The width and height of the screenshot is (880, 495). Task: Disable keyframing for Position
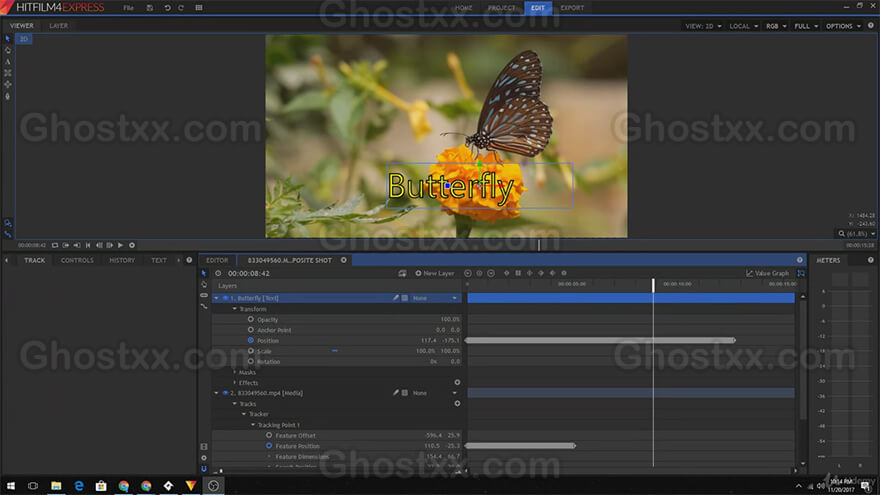point(251,340)
